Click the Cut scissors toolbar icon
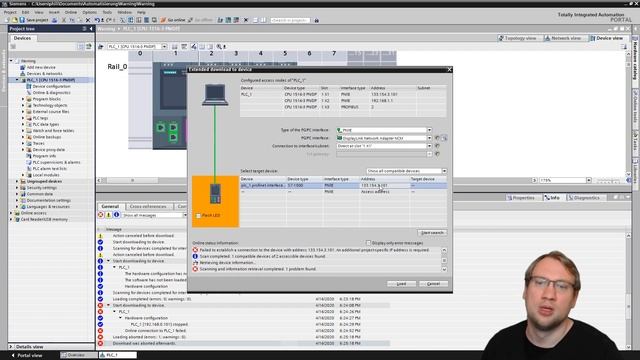Viewport: 640px width, 360px height. click(64, 20)
